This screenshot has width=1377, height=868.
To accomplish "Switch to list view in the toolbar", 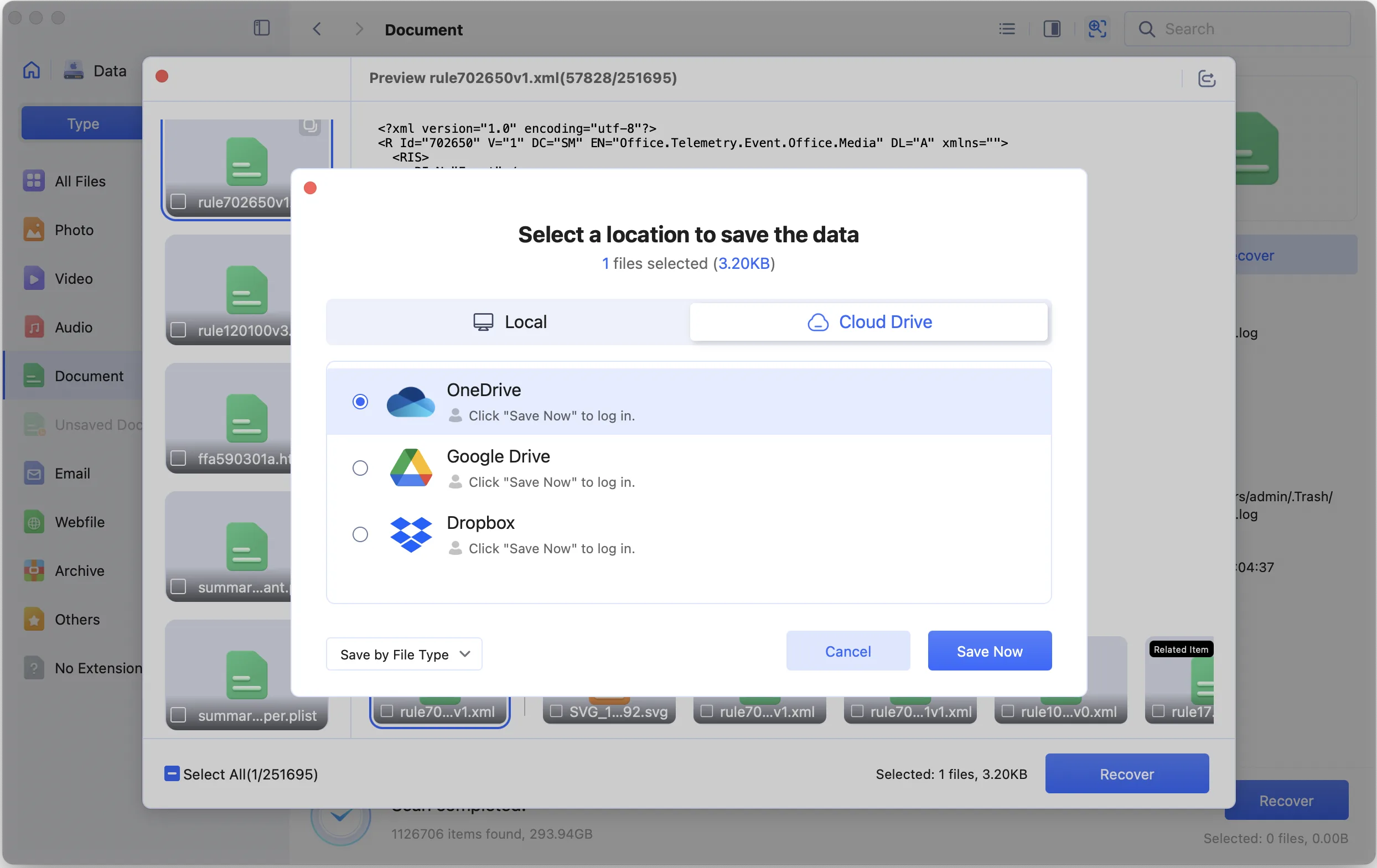I will (1006, 29).
